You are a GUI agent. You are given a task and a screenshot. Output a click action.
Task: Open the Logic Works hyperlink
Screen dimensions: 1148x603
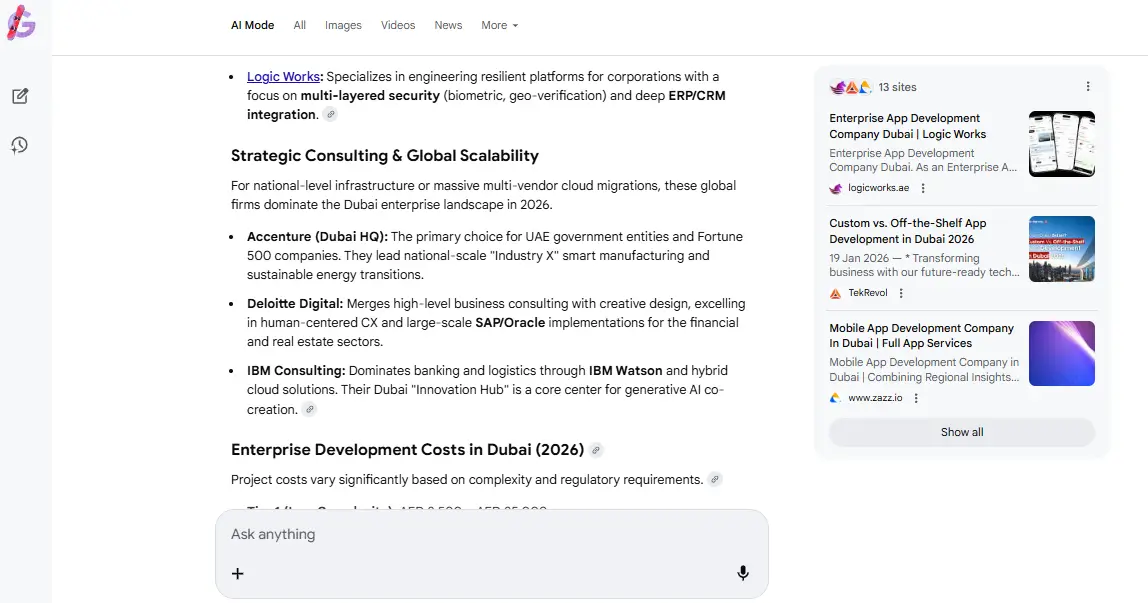tap(284, 77)
